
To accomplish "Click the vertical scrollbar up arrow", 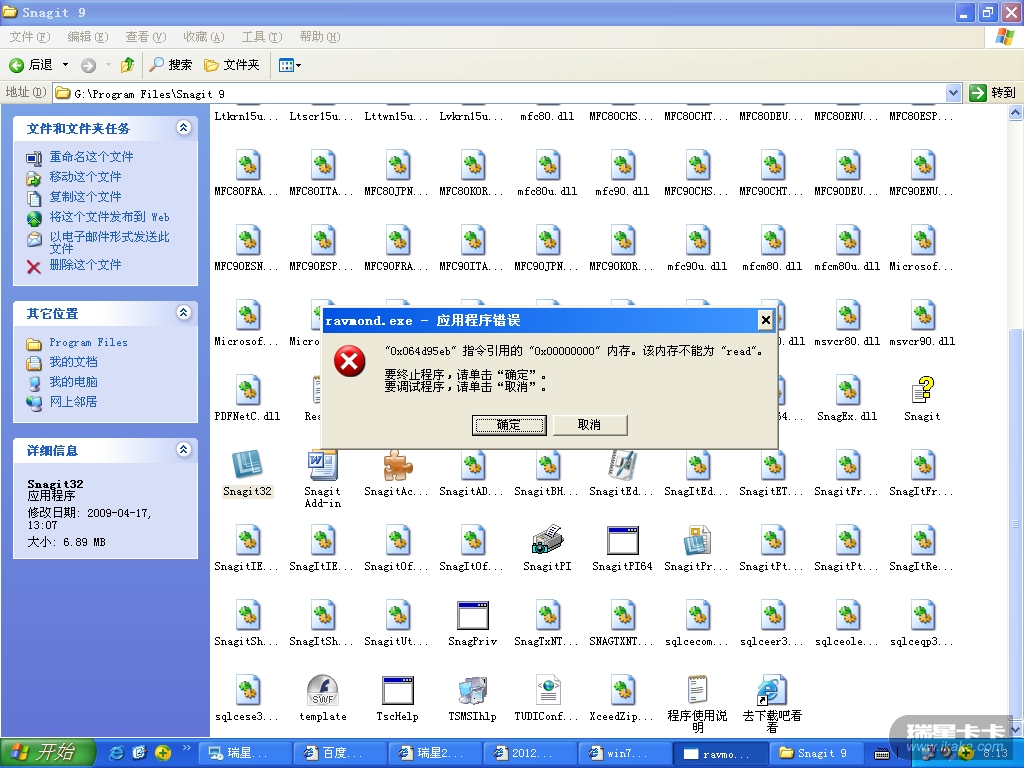I will [x=1016, y=113].
